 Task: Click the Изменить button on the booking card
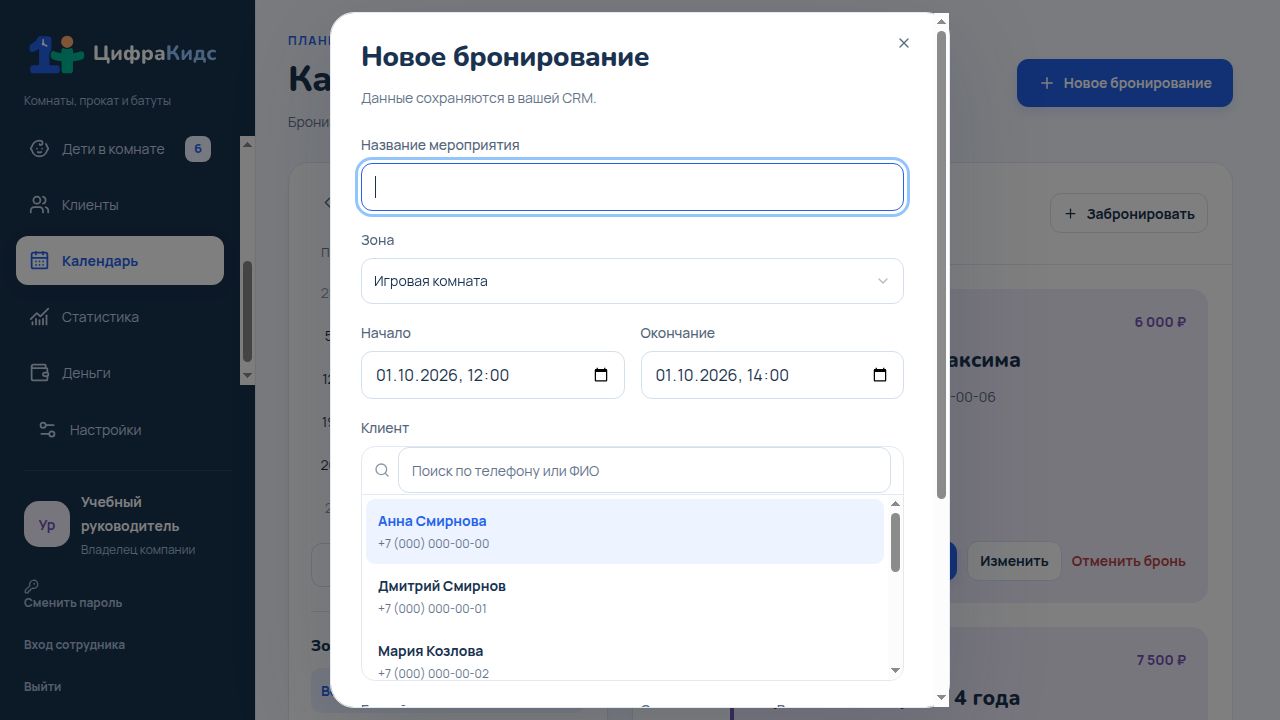coord(1014,561)
